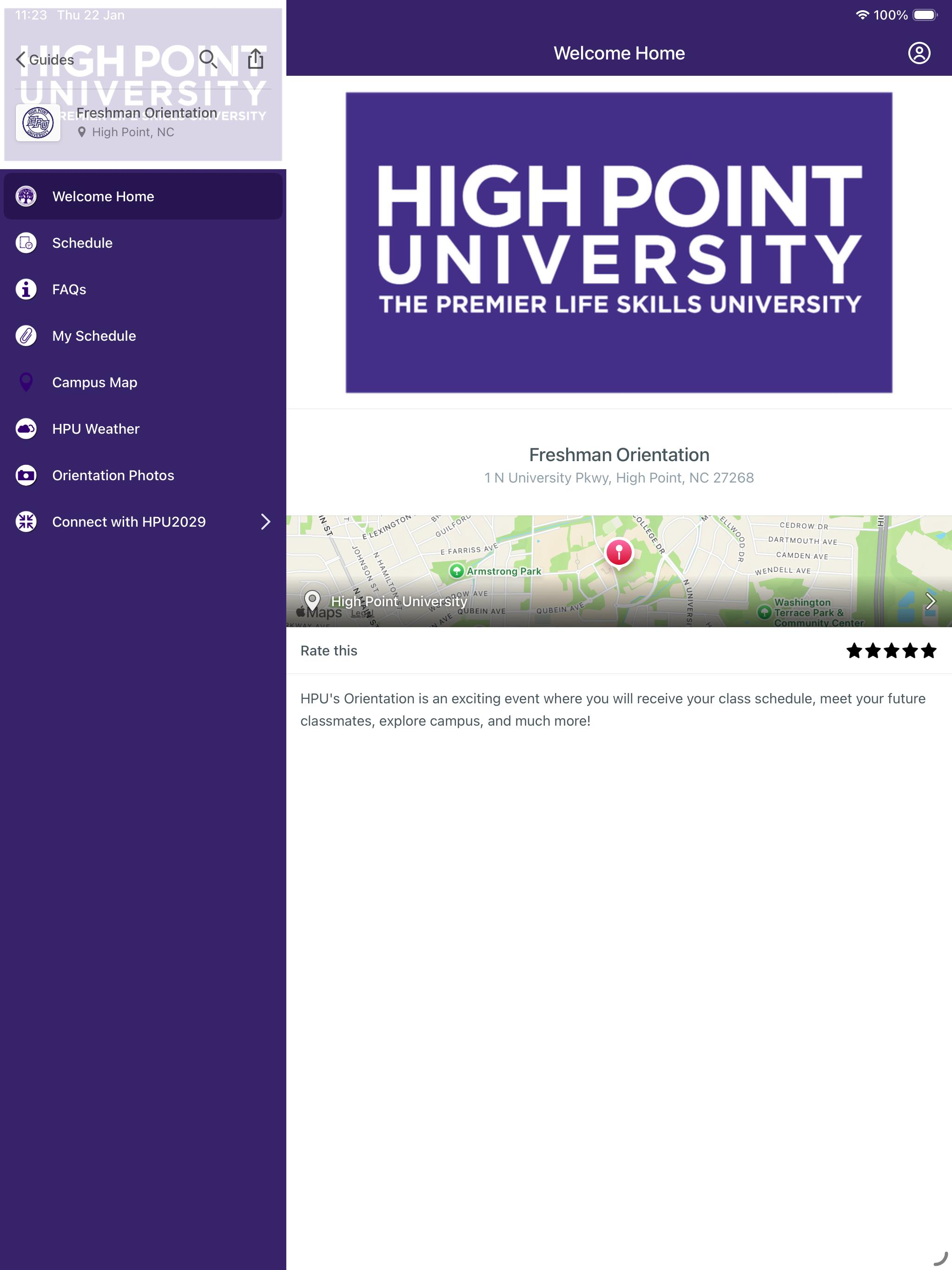Open the Legal link on map
This screenshot has height=1270, width=952.
361,614
